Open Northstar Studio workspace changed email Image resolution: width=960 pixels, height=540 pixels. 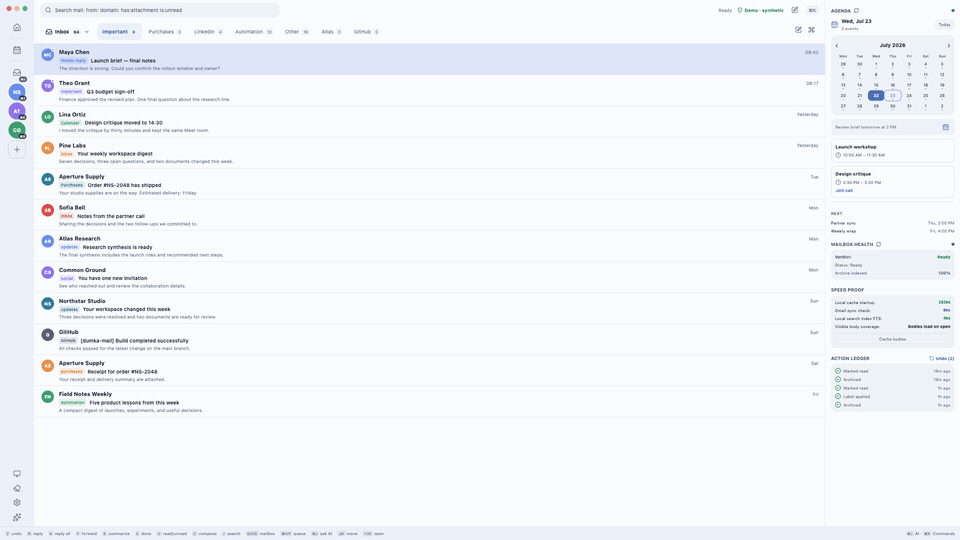(429, 309)
